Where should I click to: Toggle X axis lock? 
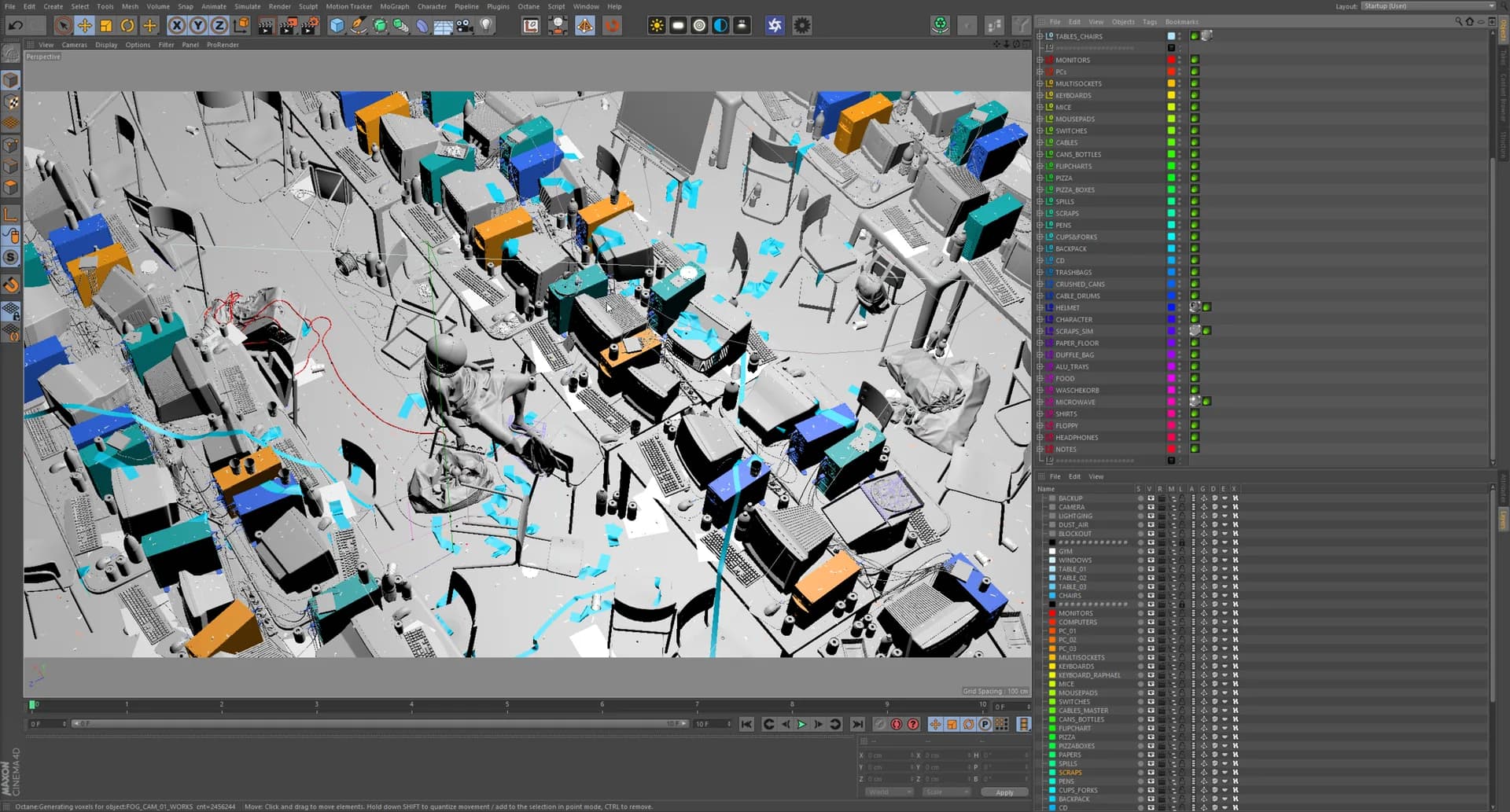[x=176, y=26]
